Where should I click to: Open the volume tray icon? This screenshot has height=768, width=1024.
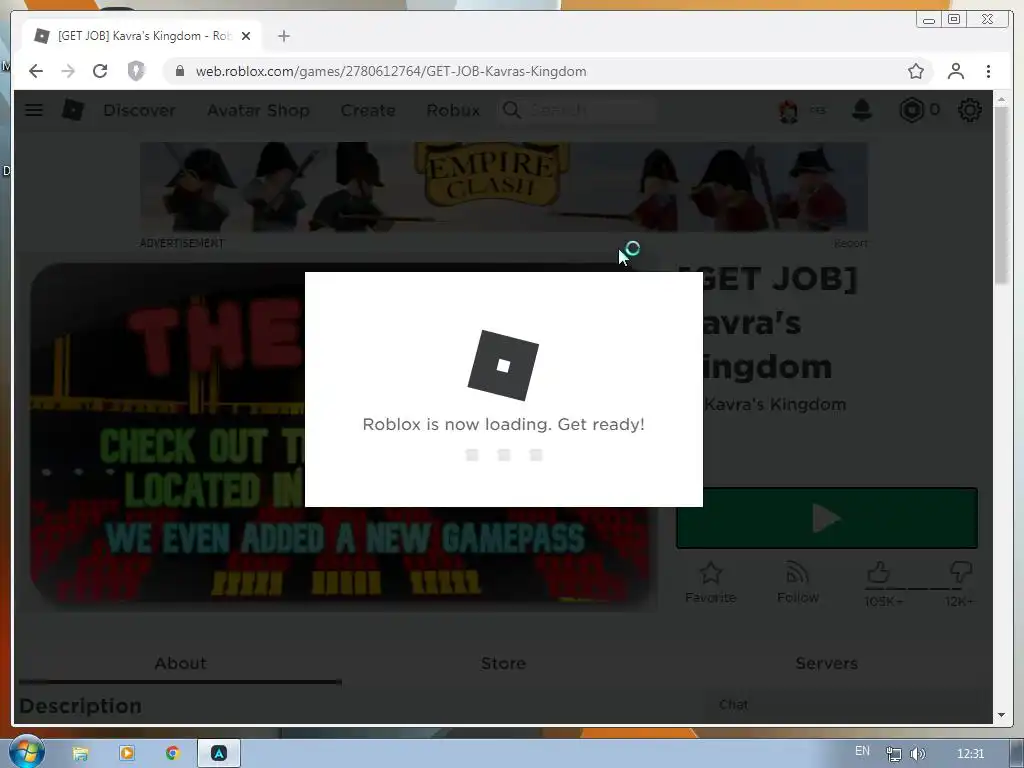[917, 754]
